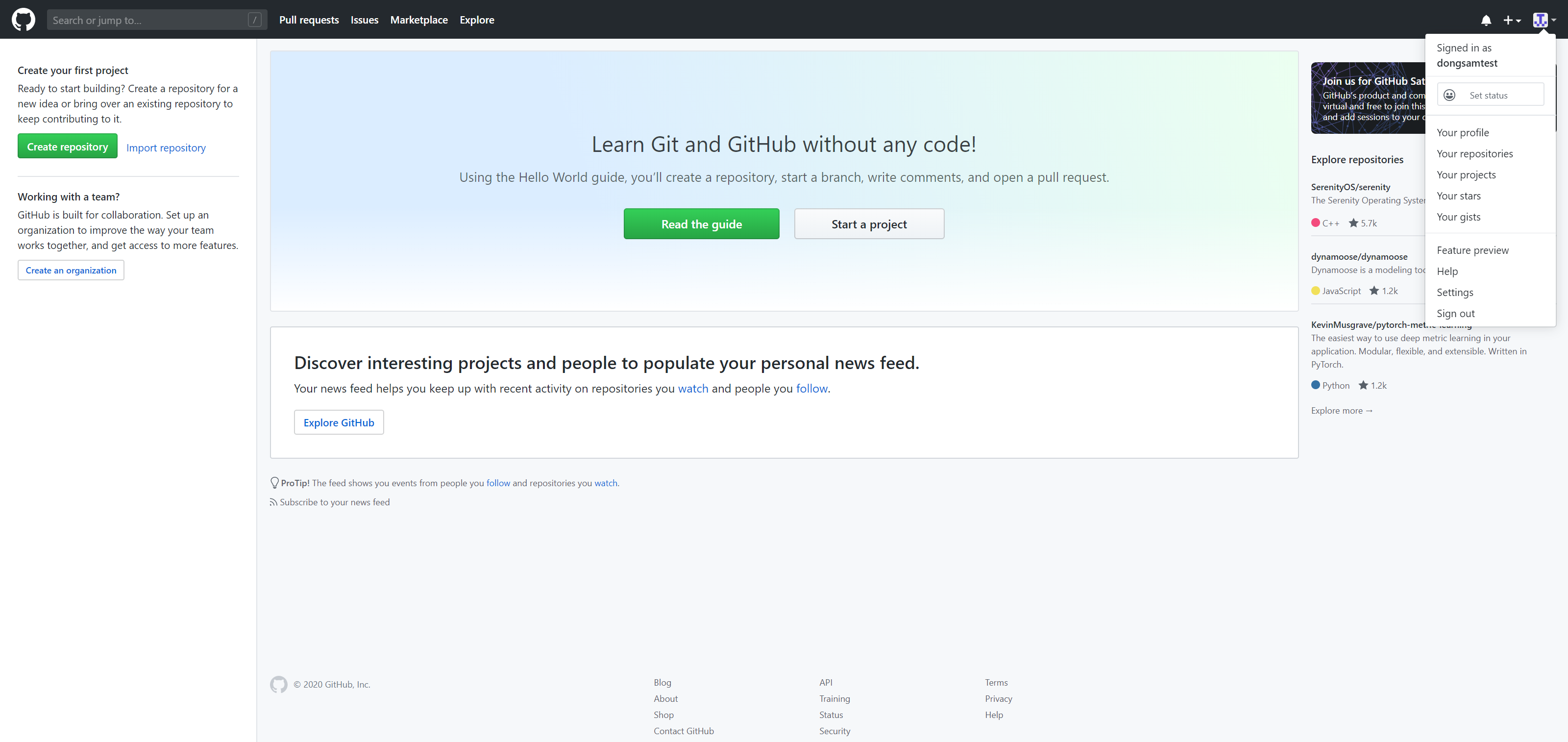Viewport: 1568px width, 742px height.
Task: Click GitHub footer logo icon
Action: [278, 684]
